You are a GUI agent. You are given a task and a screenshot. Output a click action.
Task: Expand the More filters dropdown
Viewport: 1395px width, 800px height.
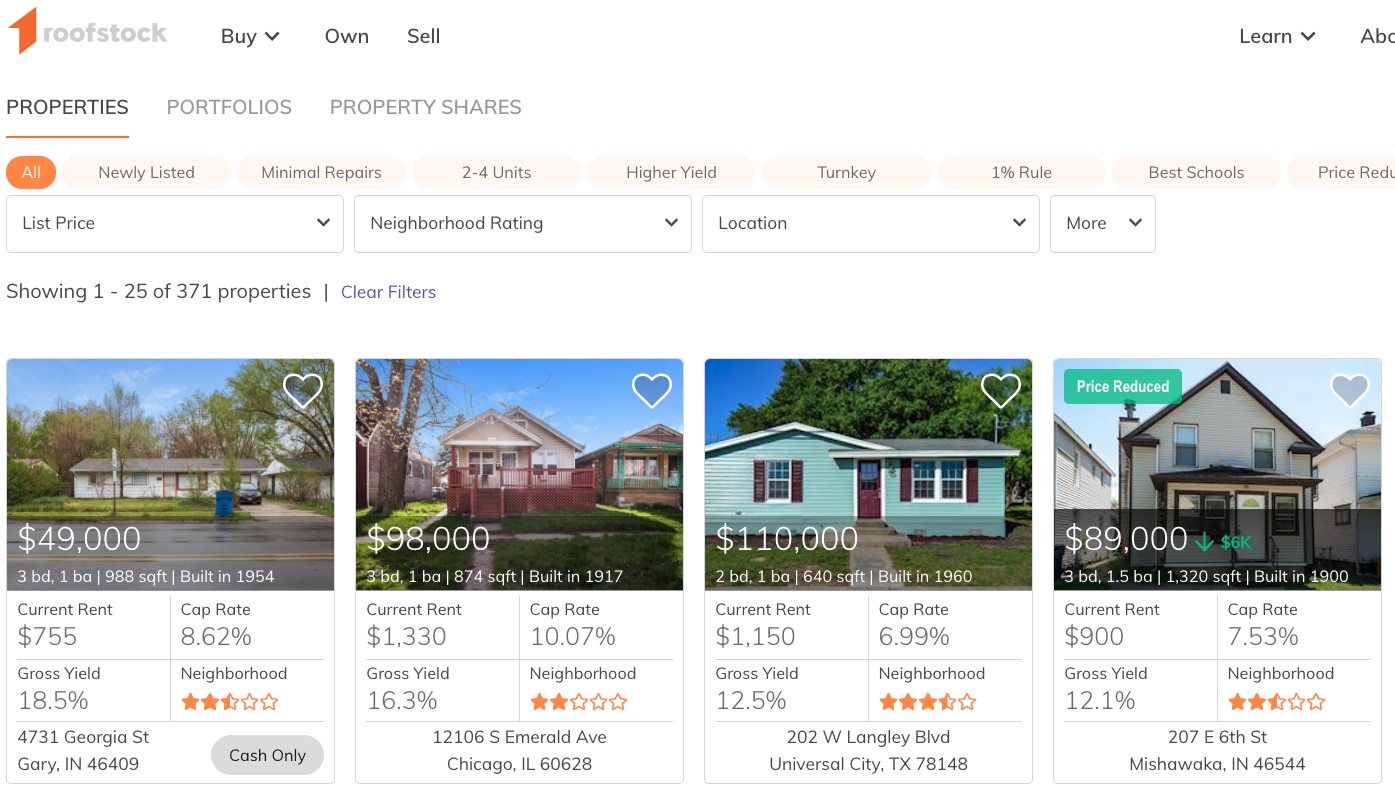[x=1102, y=223]
